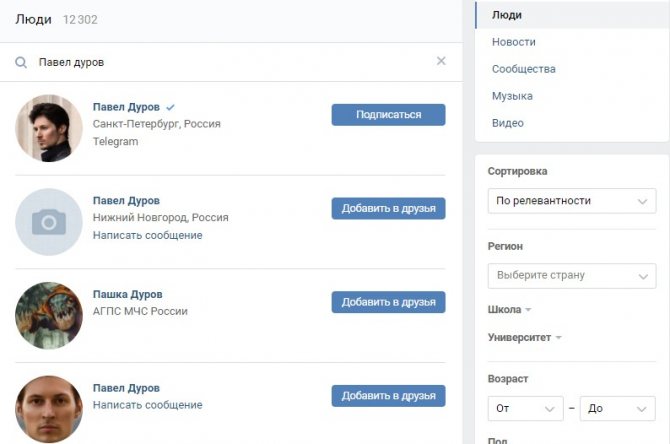The width and height of the screenshot is (670, 444).
Task: Switch to the Новости tab
Action: (513, 42)
